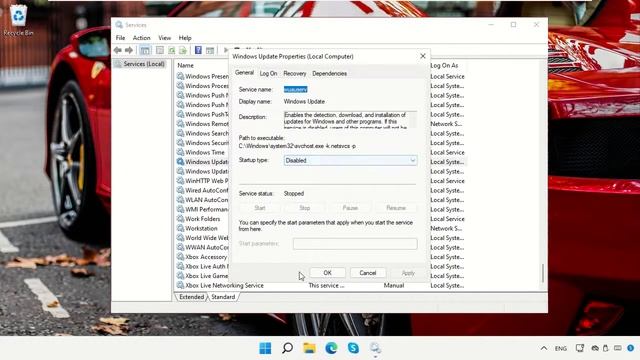Open the Startup type dropdown
The image size is (640, 360).
coord(350,160)
